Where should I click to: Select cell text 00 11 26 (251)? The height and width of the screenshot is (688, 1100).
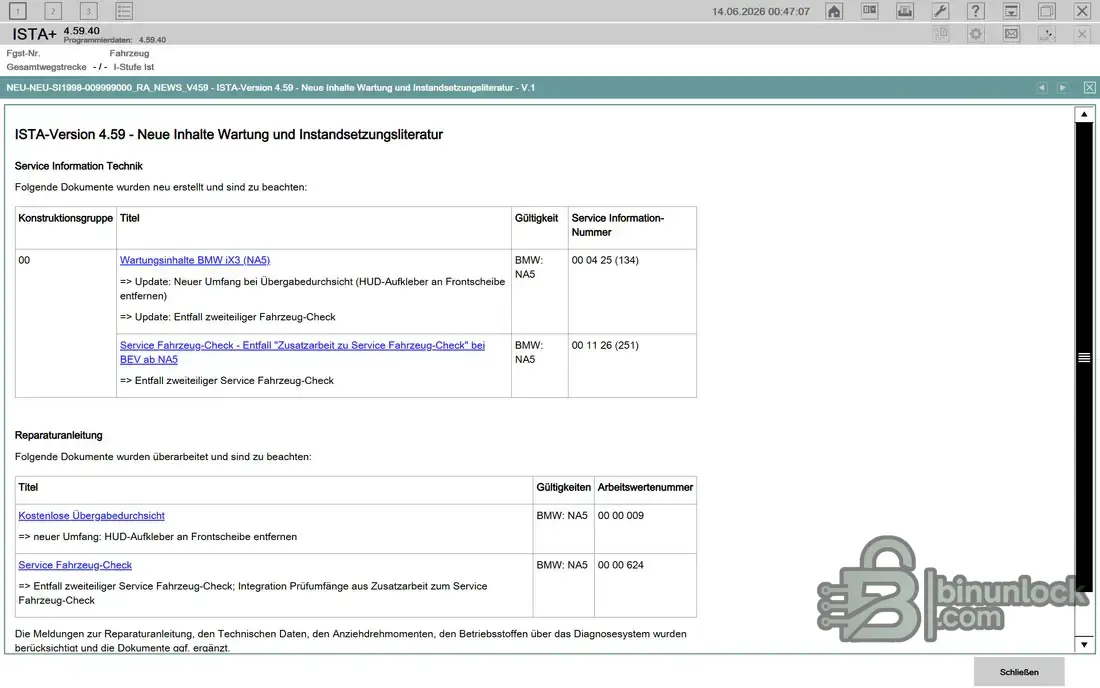(x=605, y=345)
